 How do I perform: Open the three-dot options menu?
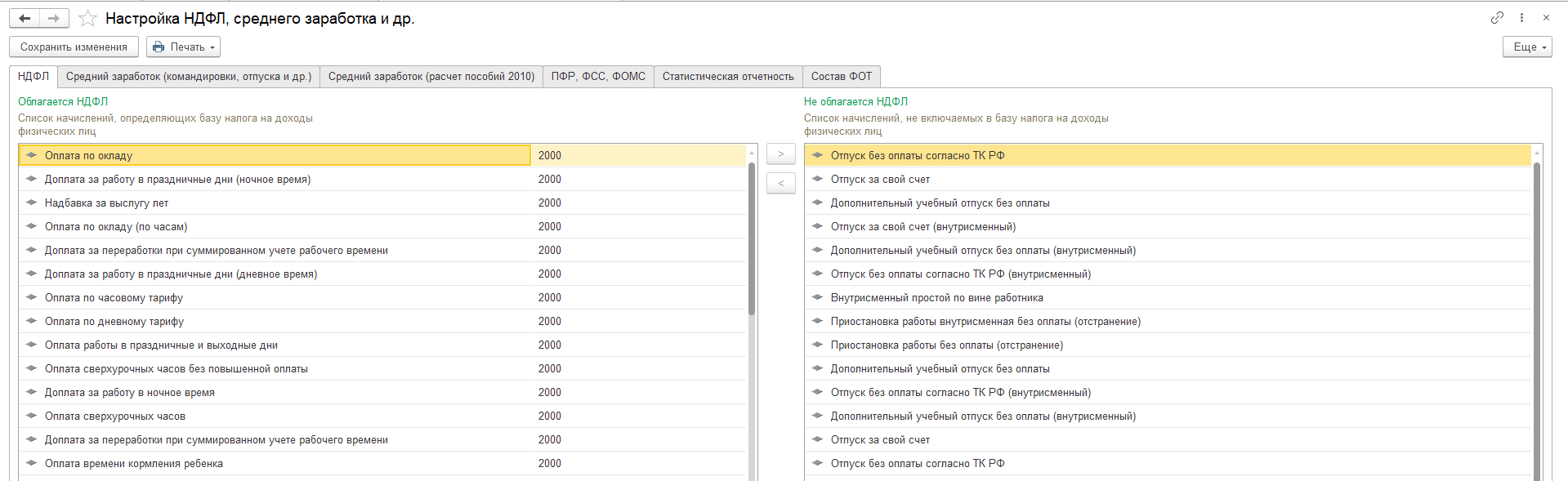click(x=1521, y=17)
